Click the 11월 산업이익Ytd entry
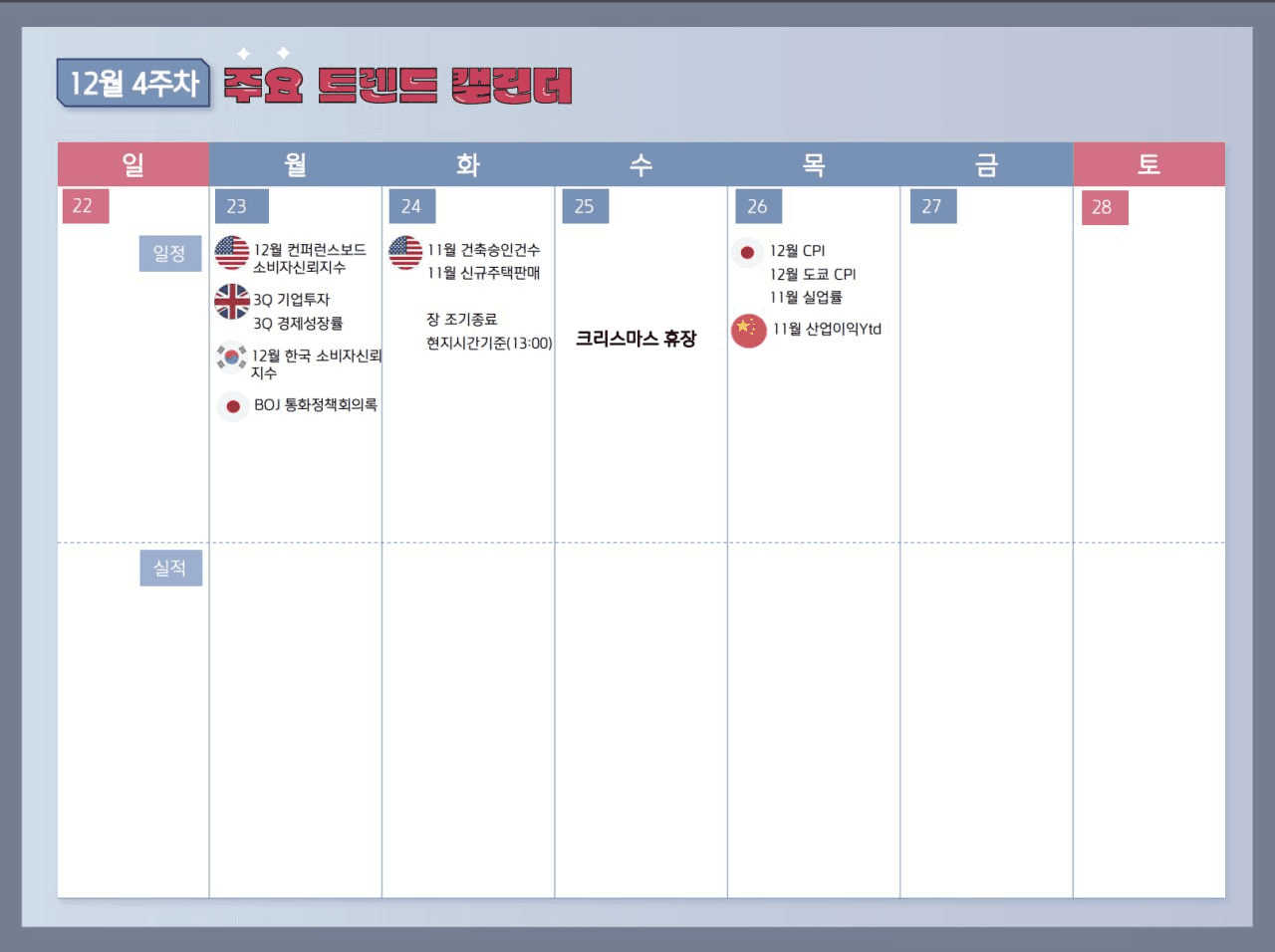 tap(827, 330)
